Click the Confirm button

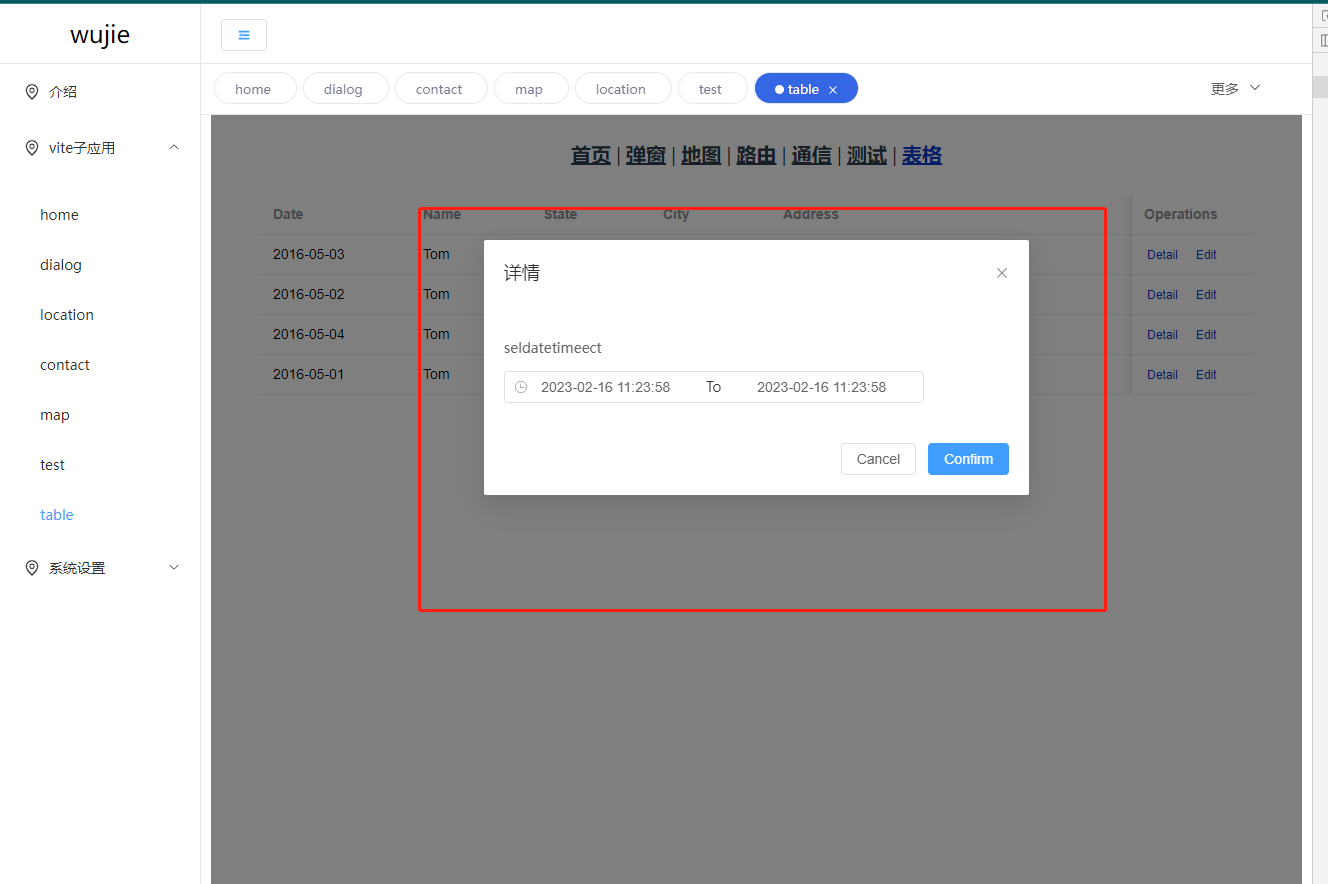(x=967, y=458)
